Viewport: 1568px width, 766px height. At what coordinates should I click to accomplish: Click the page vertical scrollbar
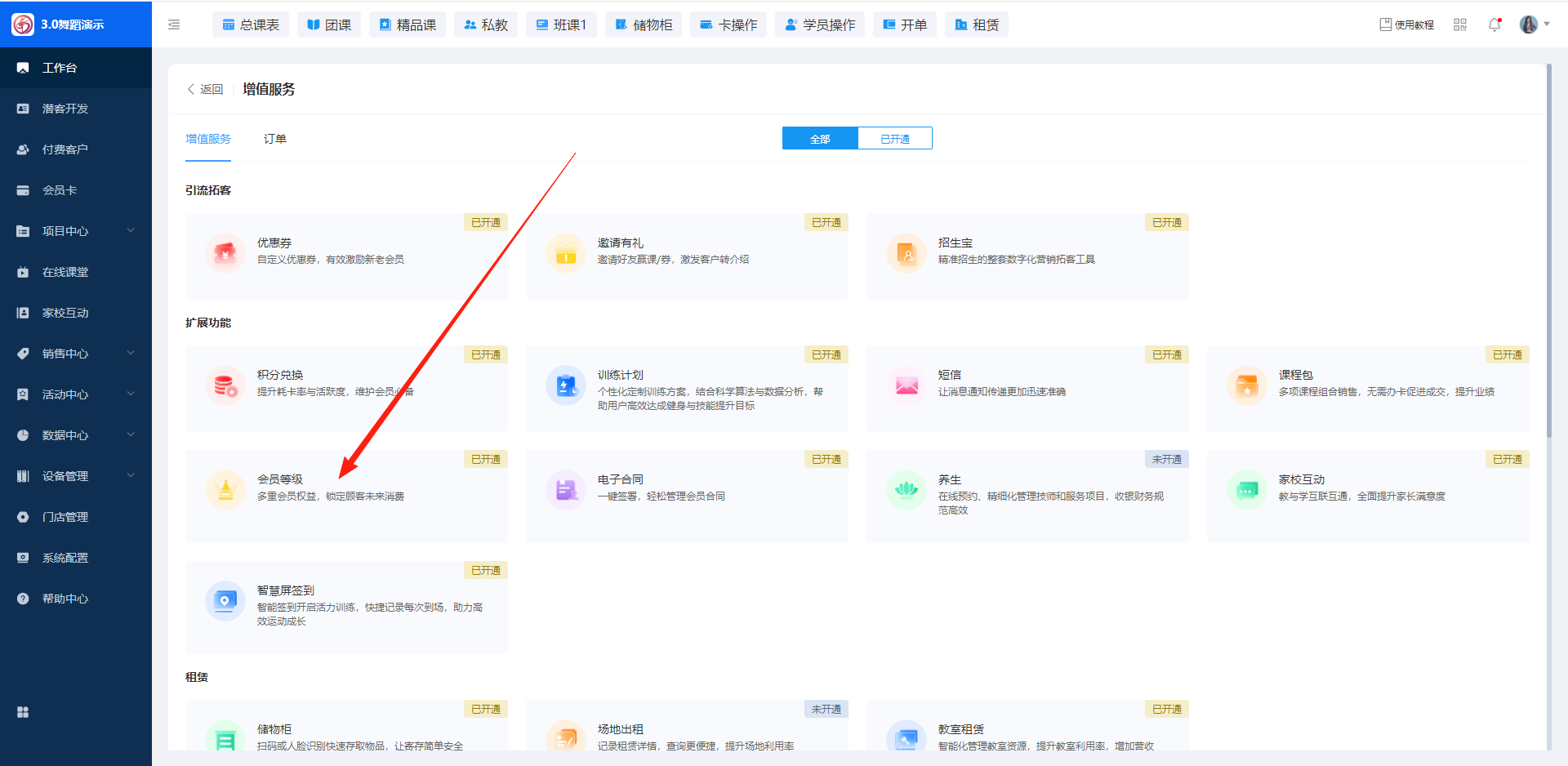pos(1548,245)
